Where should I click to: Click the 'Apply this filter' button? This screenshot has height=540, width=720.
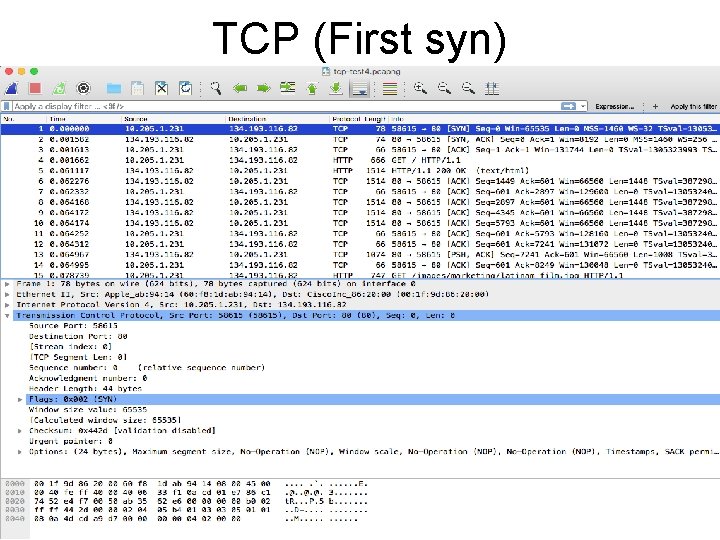tap(693, 107)
